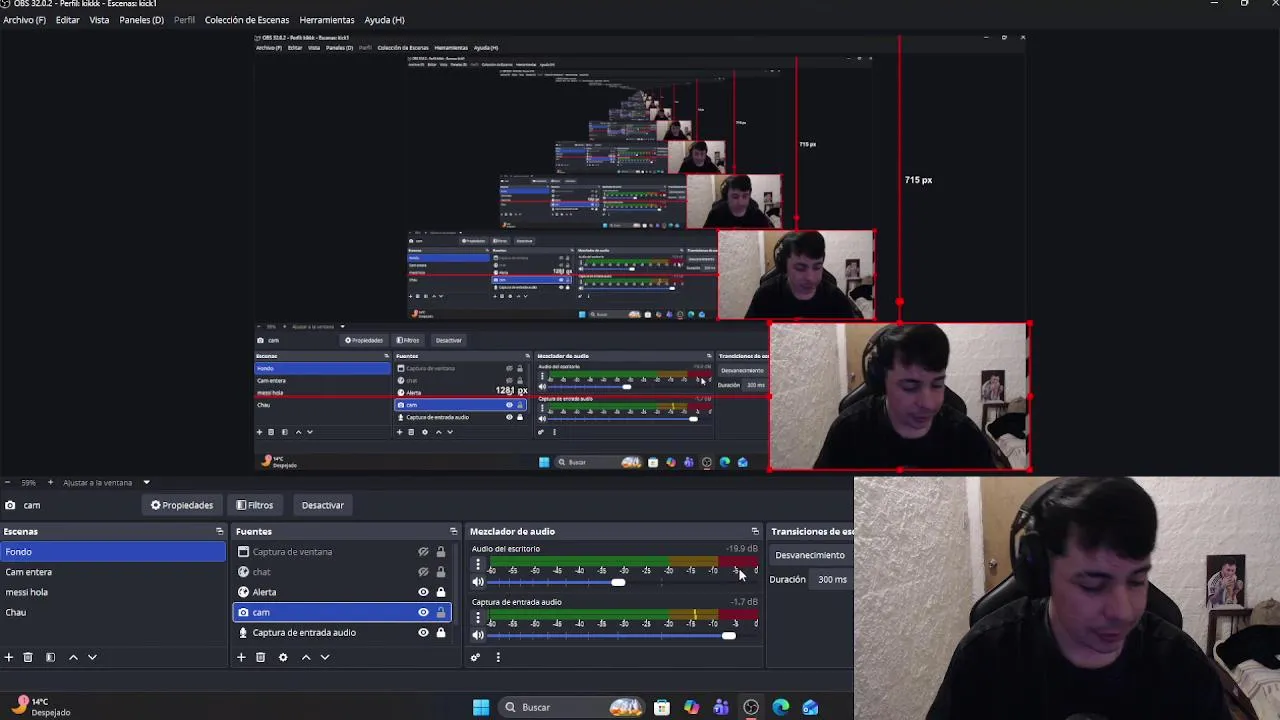Unlock the Captura de entrada audio source
The width and height of the screenshot is (1280, 720).
[x=440, y=632]
